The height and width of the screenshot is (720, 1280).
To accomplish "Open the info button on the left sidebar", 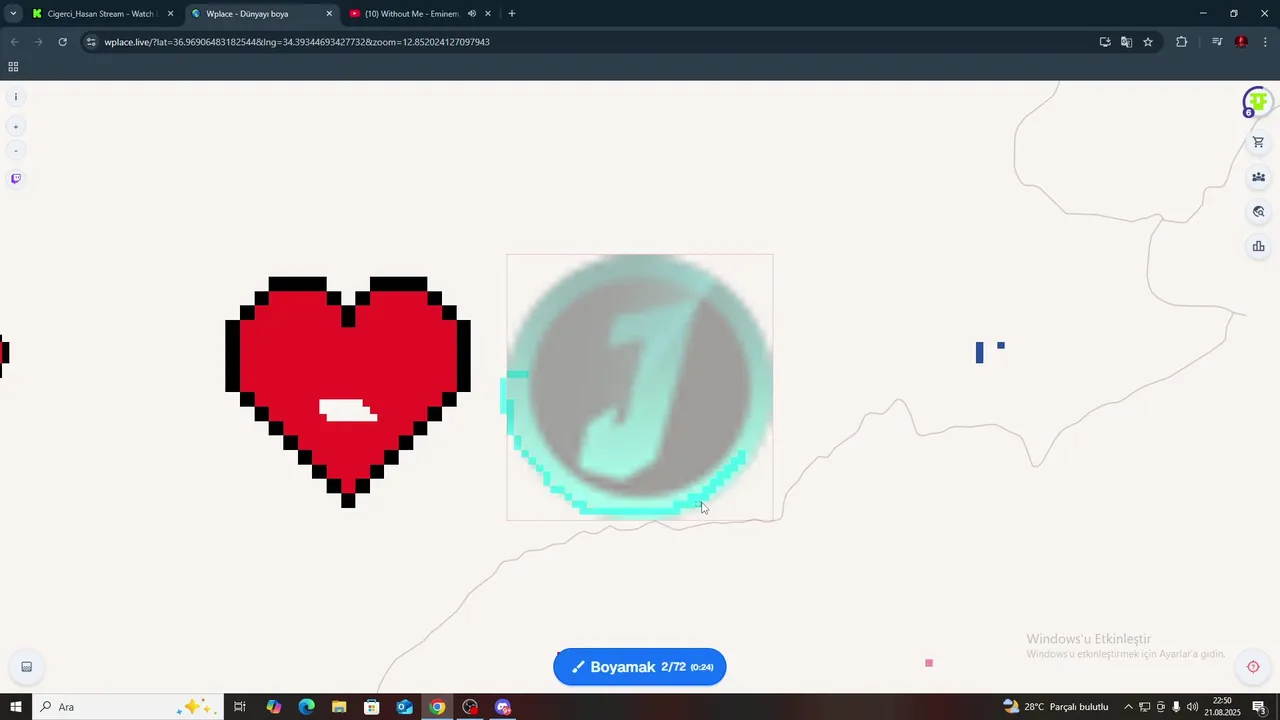I will click(x=15, y=97).
